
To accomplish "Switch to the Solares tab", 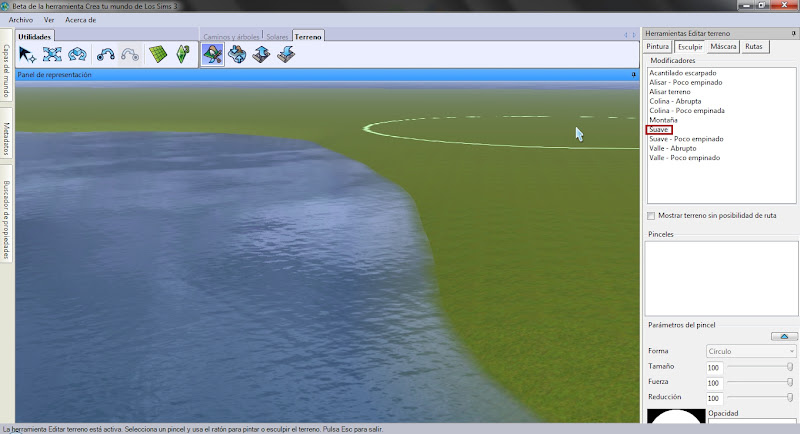I will 277,37.
